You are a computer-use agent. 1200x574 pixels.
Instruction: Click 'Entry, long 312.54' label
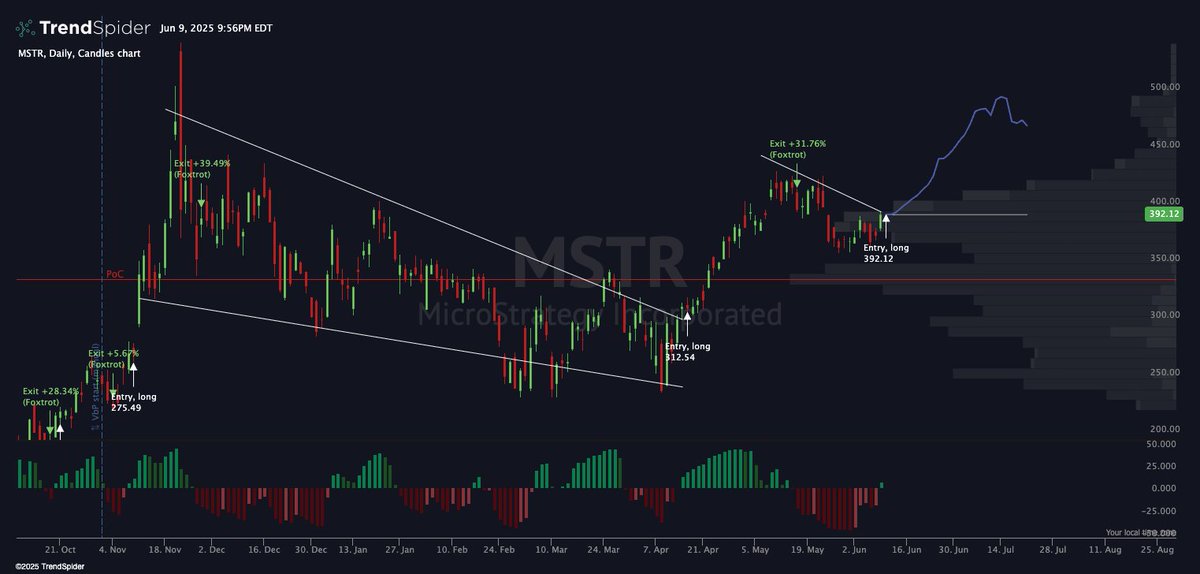688,351
